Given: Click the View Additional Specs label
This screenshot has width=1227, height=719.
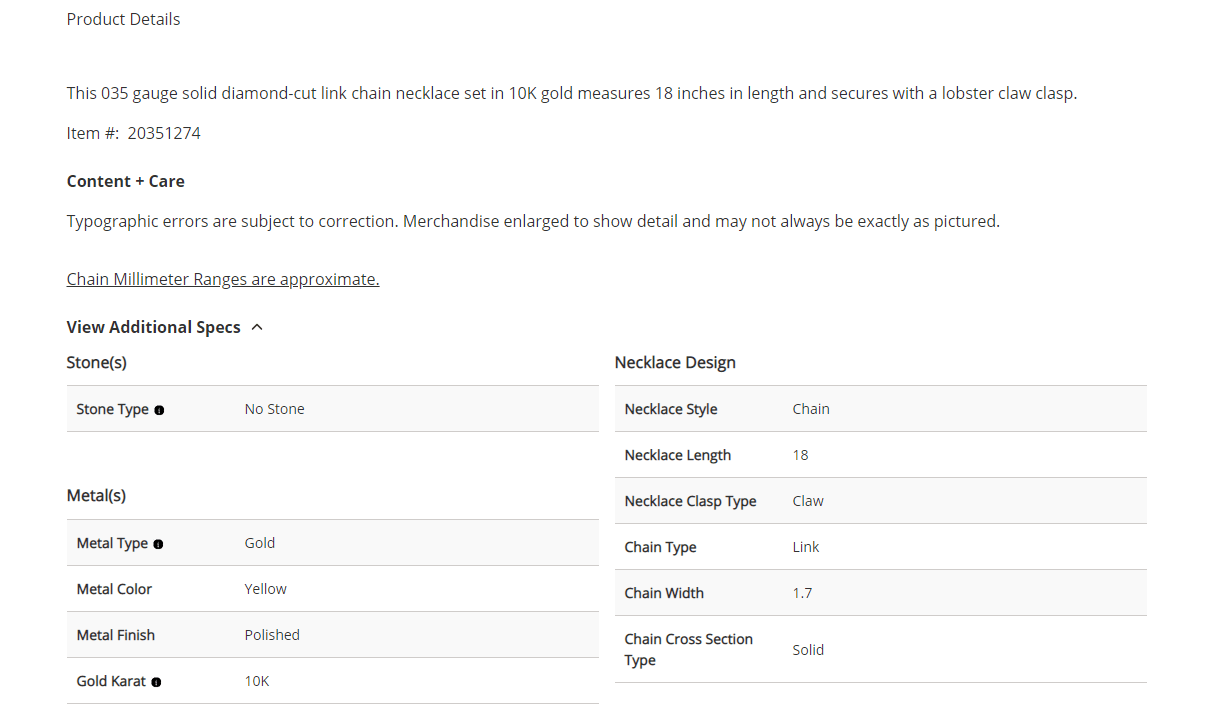Looking at the screenshot, I should [x=153, y=327].
